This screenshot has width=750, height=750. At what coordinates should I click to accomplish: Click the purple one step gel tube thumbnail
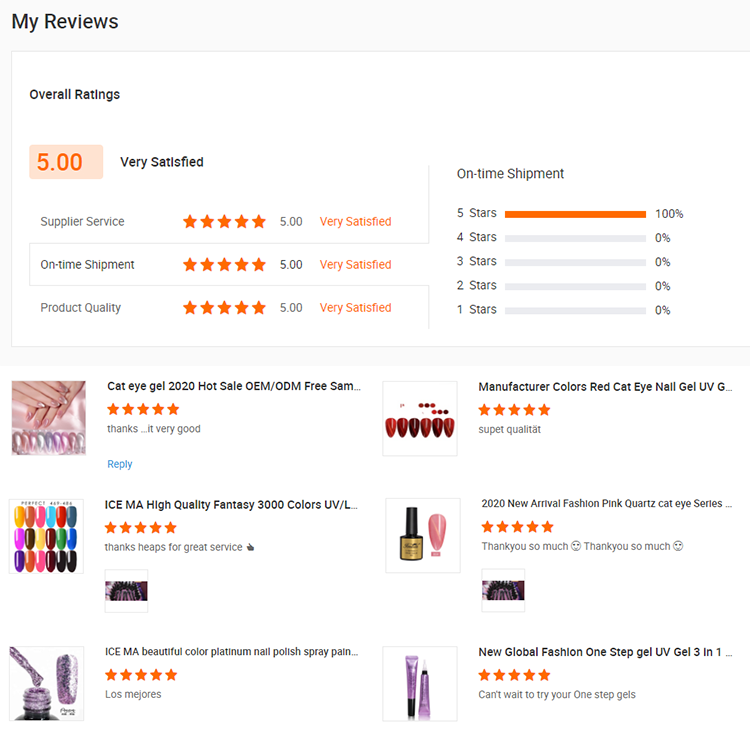420,684
